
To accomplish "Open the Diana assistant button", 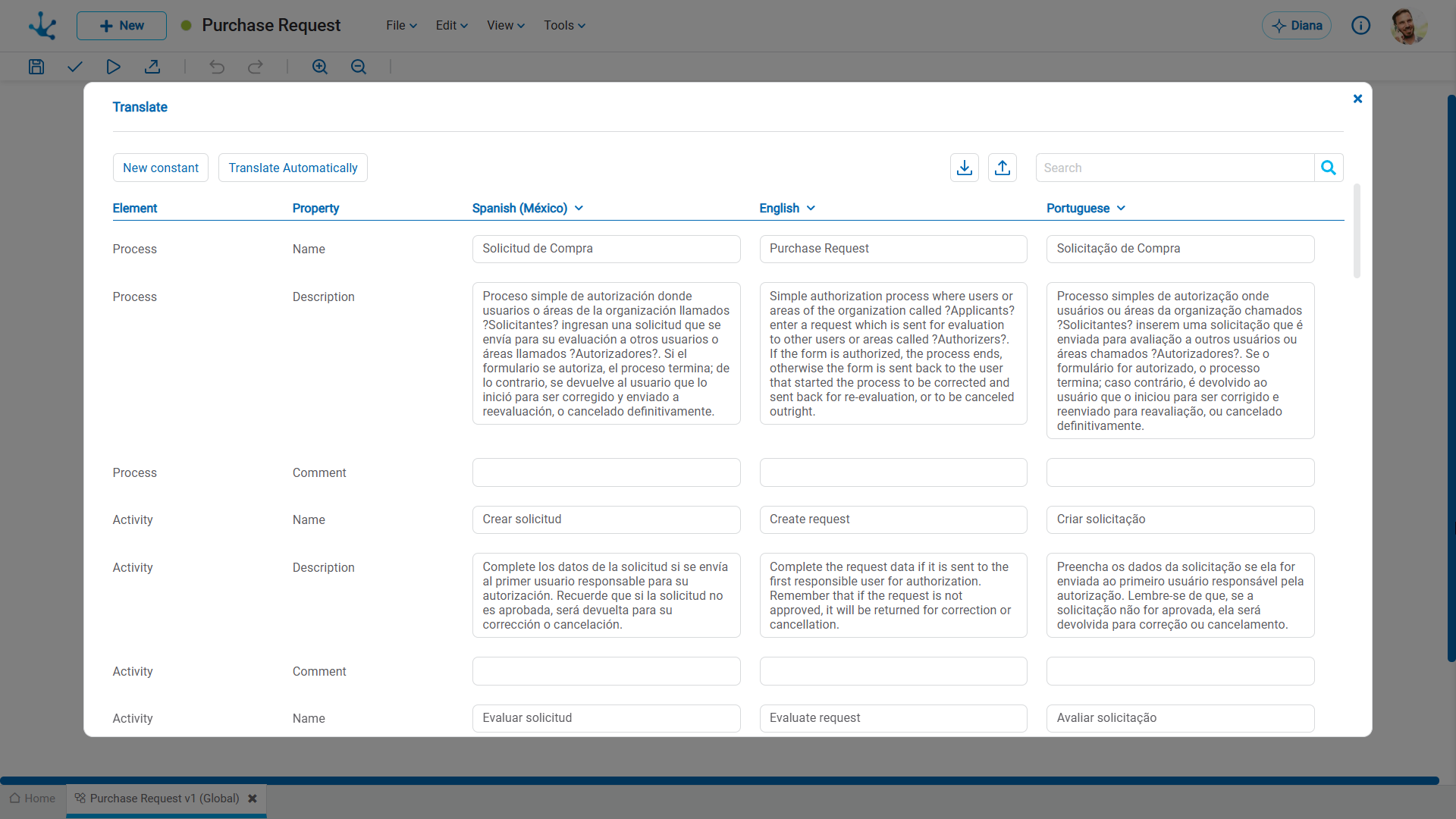I will [x=1296, y=26].
